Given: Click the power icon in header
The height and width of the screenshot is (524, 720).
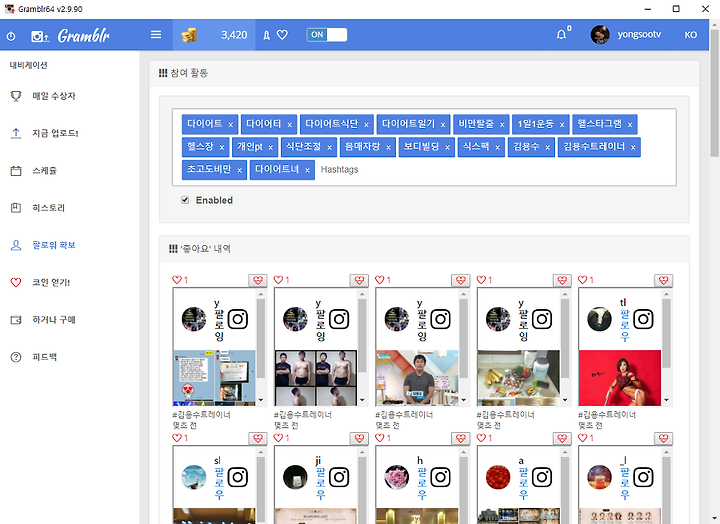Looking at the screenshot, I should pyautogui.click(x=11, y=35).
